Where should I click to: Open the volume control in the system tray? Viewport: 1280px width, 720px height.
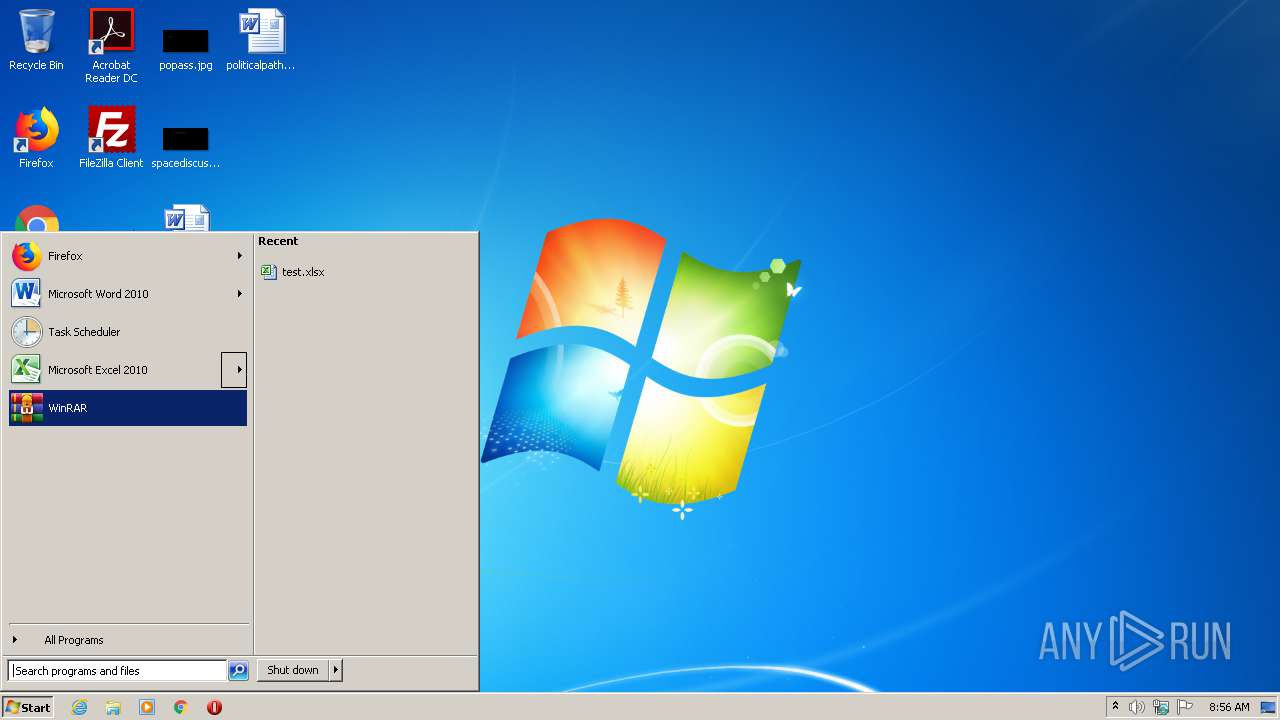(x=1137, y=707)
